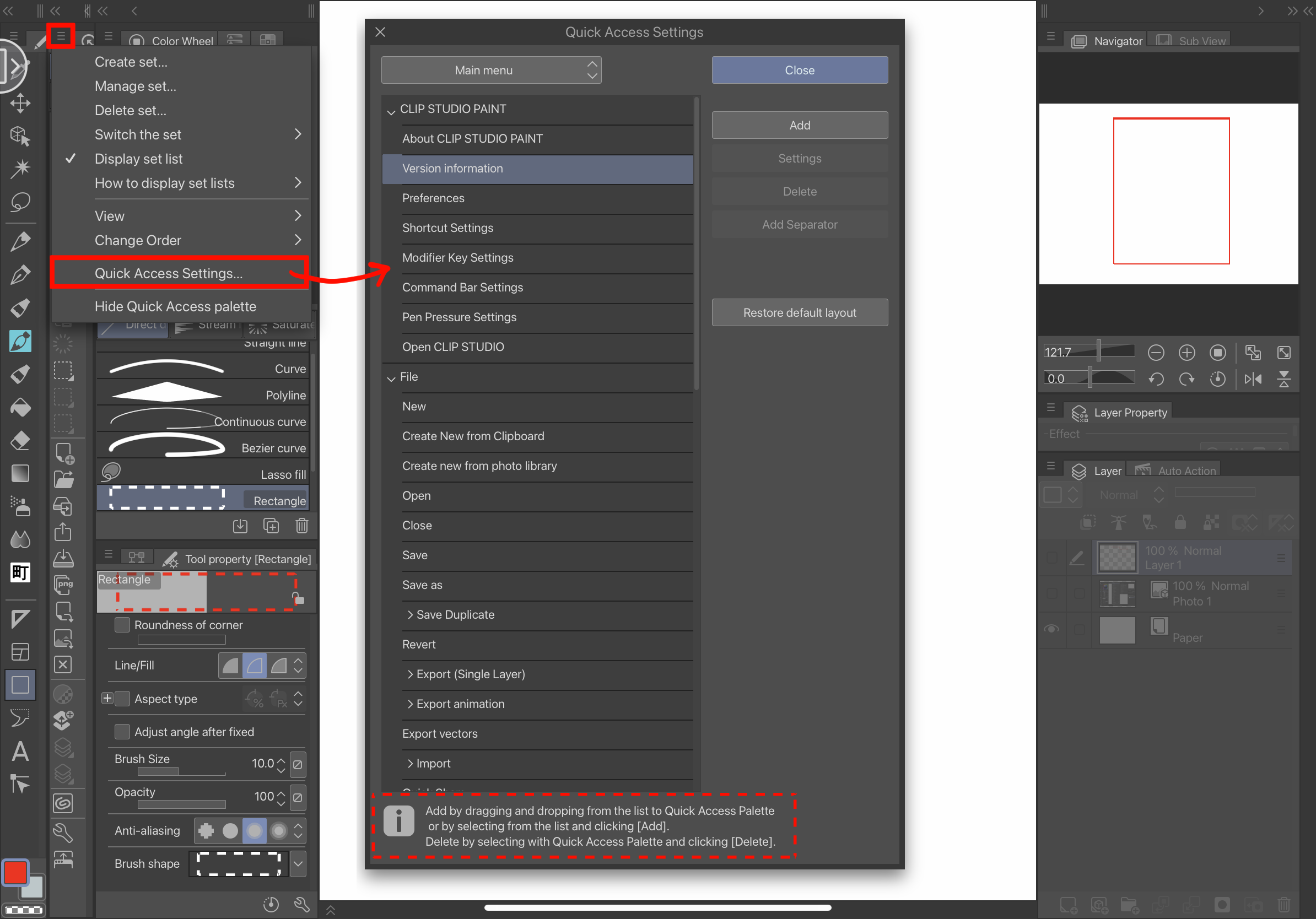Check the Adjust angle after fixed box
This screenshot has width=1316, height=919.
(x=122, y=731)
